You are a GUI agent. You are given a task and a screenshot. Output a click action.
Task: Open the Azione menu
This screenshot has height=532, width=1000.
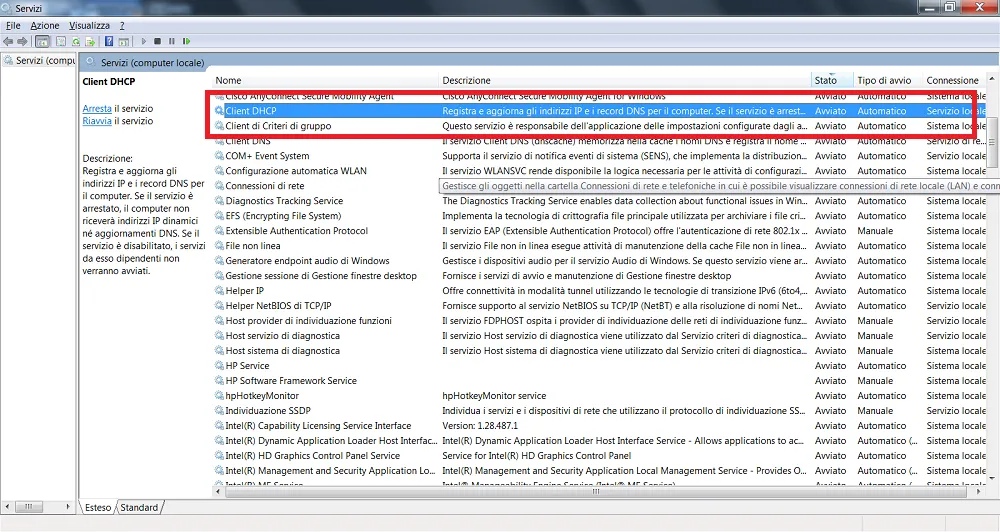click(45, 26)
